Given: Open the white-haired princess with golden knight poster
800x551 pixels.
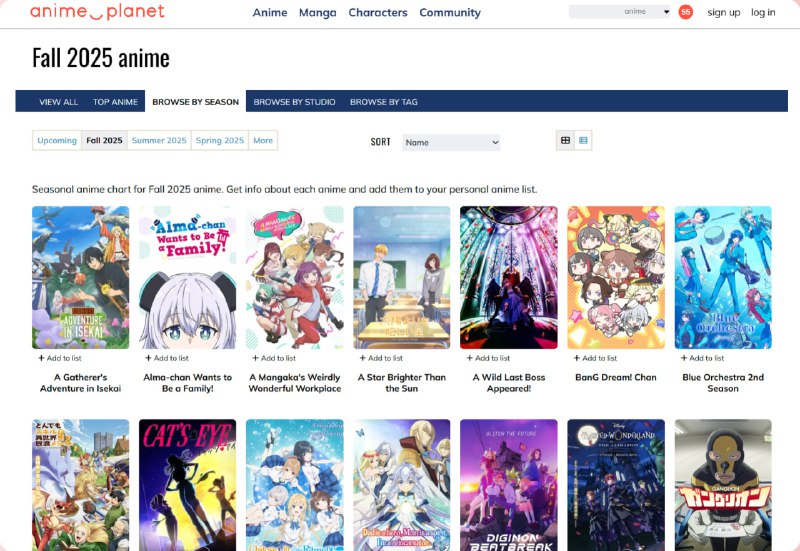Looking at the screenshot, I should coord(402,485).
